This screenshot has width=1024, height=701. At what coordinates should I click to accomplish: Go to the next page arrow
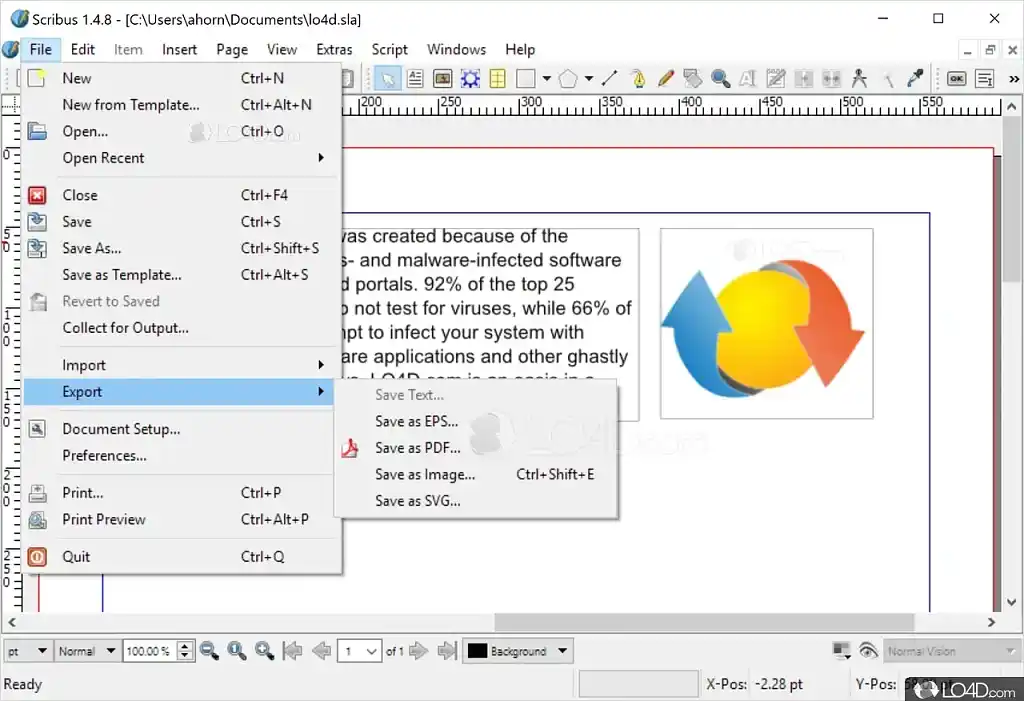coord(419,651)
